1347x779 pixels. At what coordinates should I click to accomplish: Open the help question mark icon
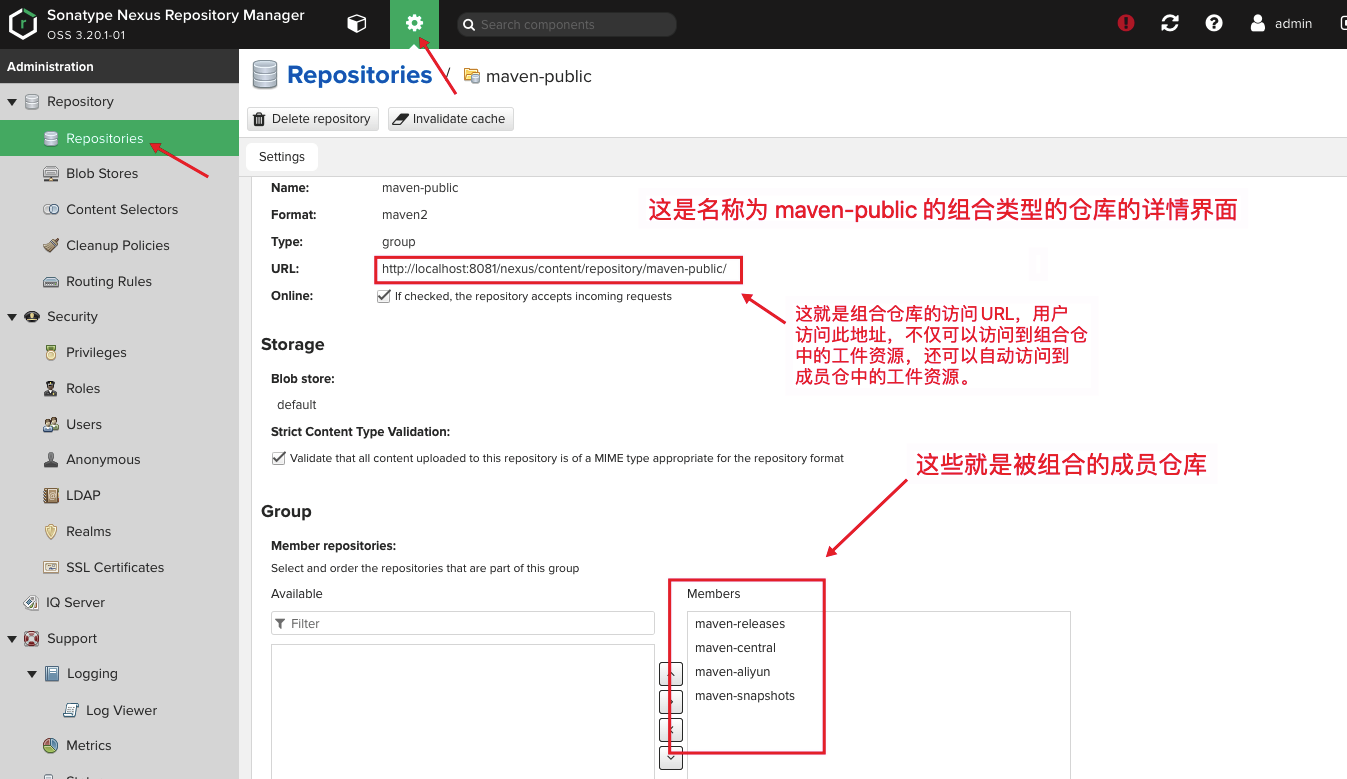1214,23
